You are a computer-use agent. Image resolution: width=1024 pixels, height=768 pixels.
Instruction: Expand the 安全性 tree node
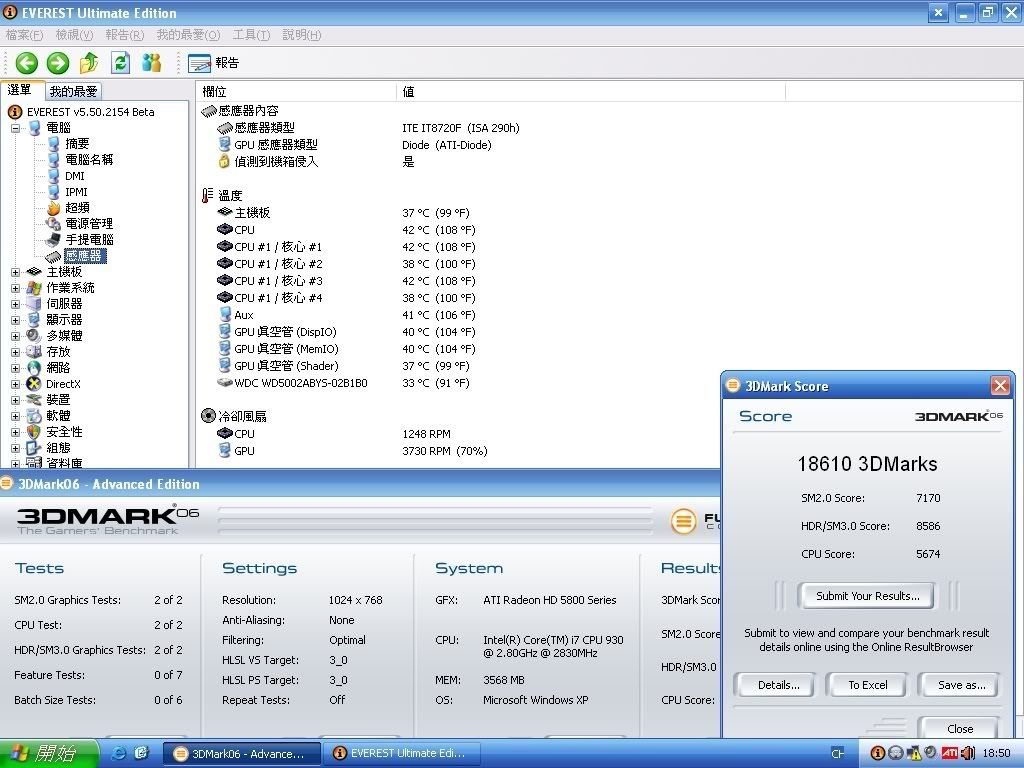pyautogui.click(x=16, y=432)
